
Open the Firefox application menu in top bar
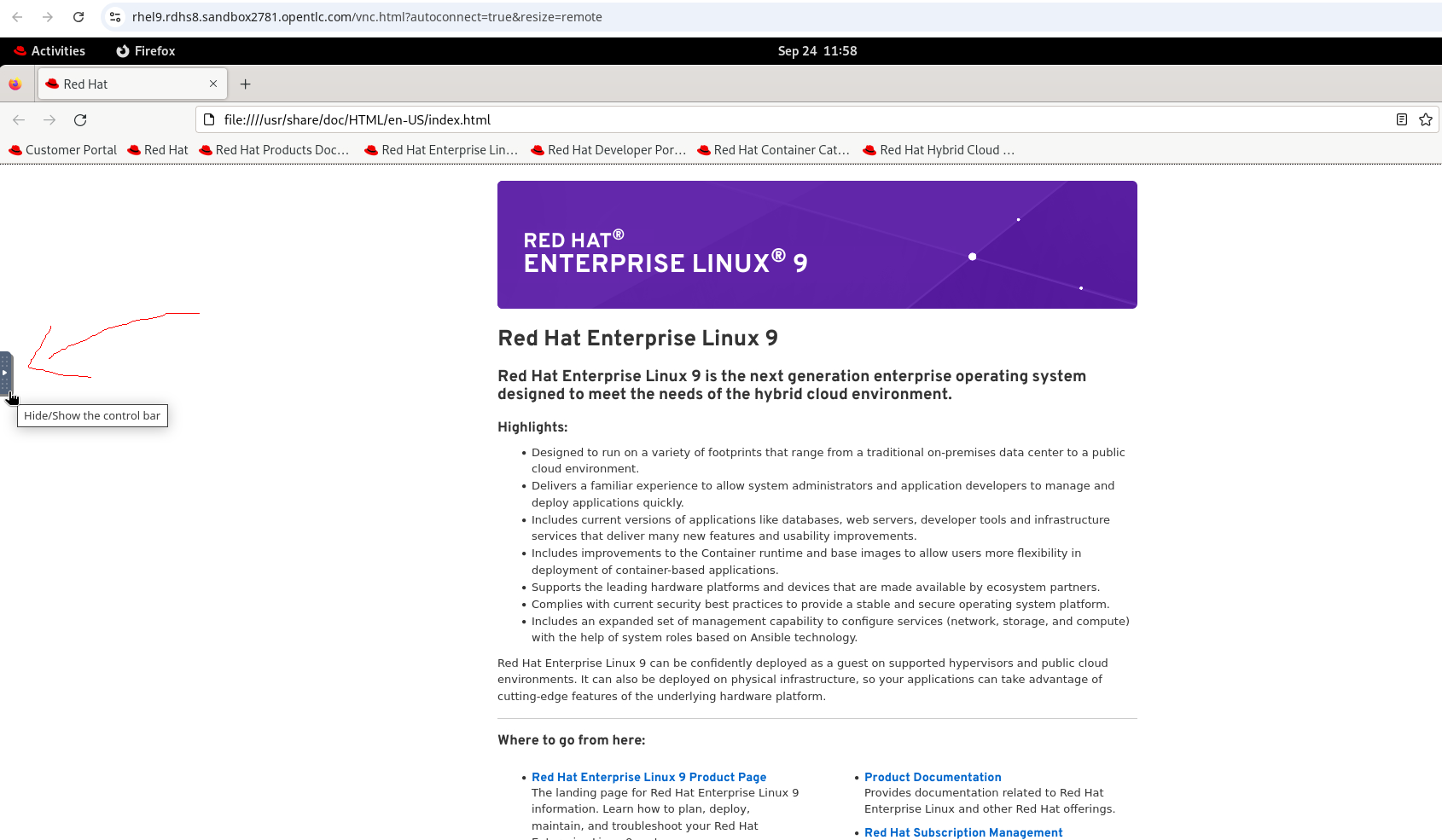point(145,51)
